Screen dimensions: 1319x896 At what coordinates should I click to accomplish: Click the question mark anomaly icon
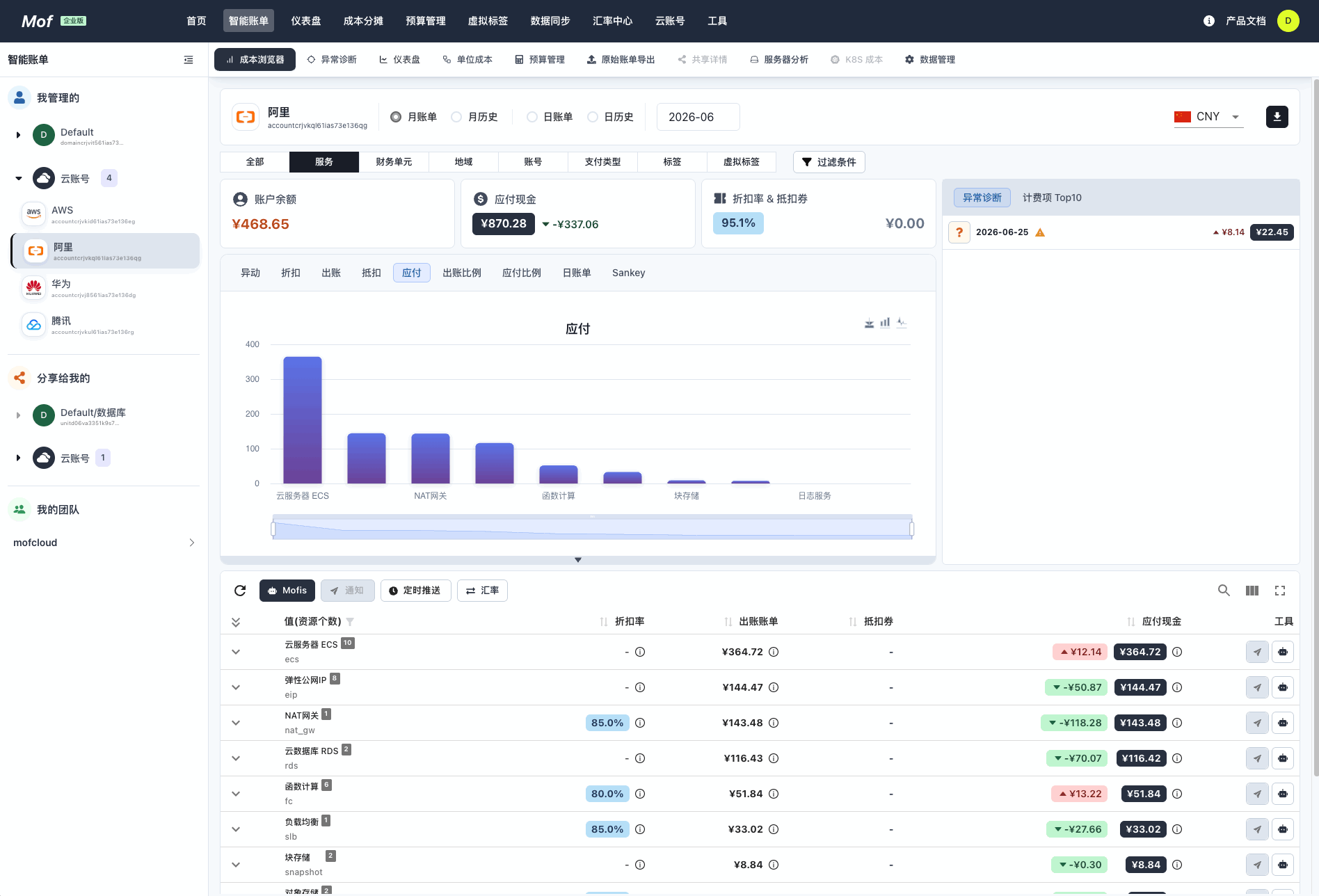tap(959, 232)
